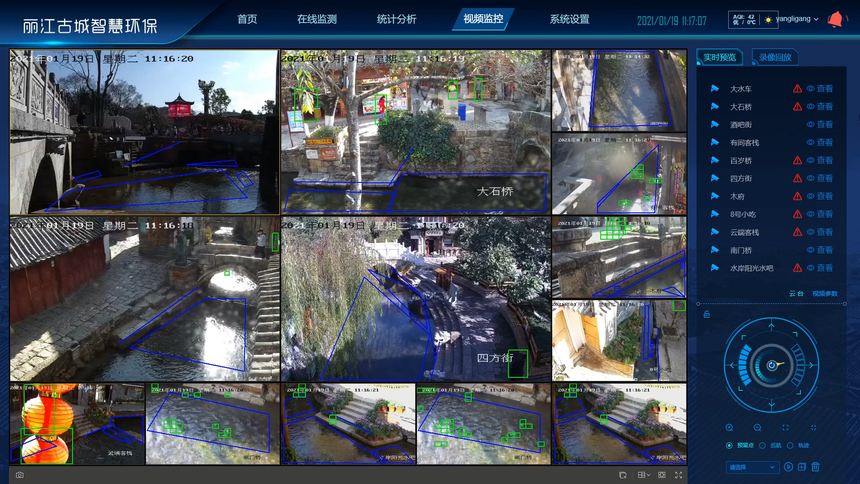Click the 丽江古城智慧环保 title logo
This screenshot has height=484, width=860.
click(x=90, y=26)
